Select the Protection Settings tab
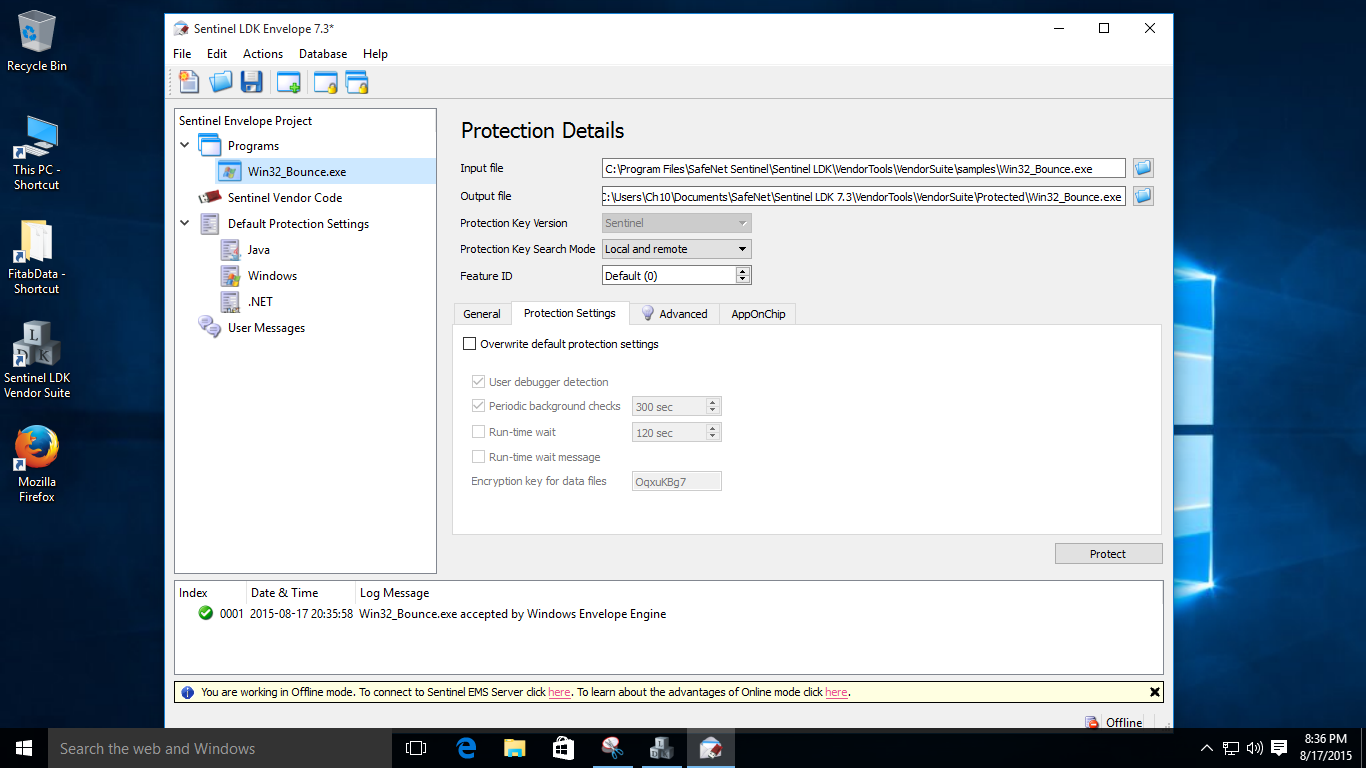 click(x=570, y=313)
